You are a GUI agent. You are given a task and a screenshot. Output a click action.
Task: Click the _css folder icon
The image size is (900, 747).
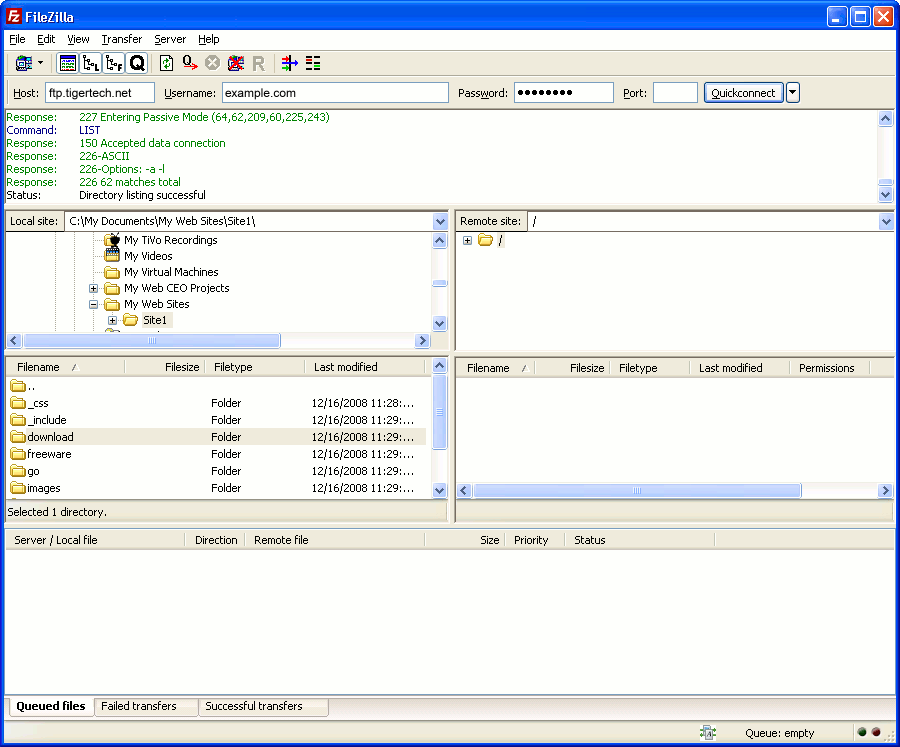[18, 403]
